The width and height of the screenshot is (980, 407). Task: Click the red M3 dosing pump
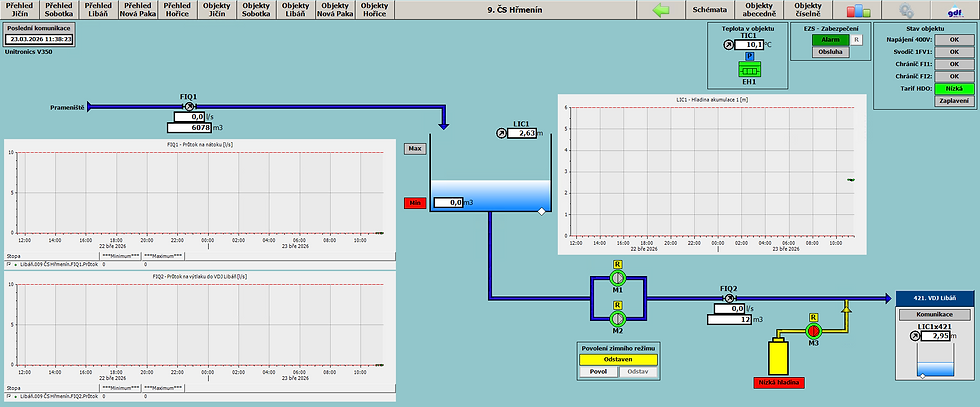click(x=813, y=331)
